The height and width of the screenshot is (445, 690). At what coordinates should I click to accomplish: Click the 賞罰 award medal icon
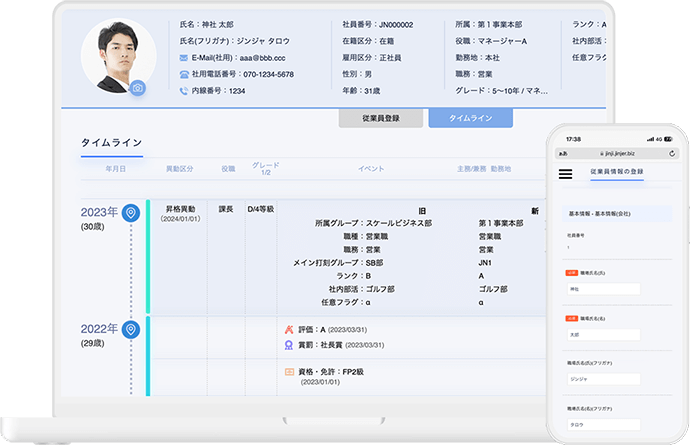(289, 345)
